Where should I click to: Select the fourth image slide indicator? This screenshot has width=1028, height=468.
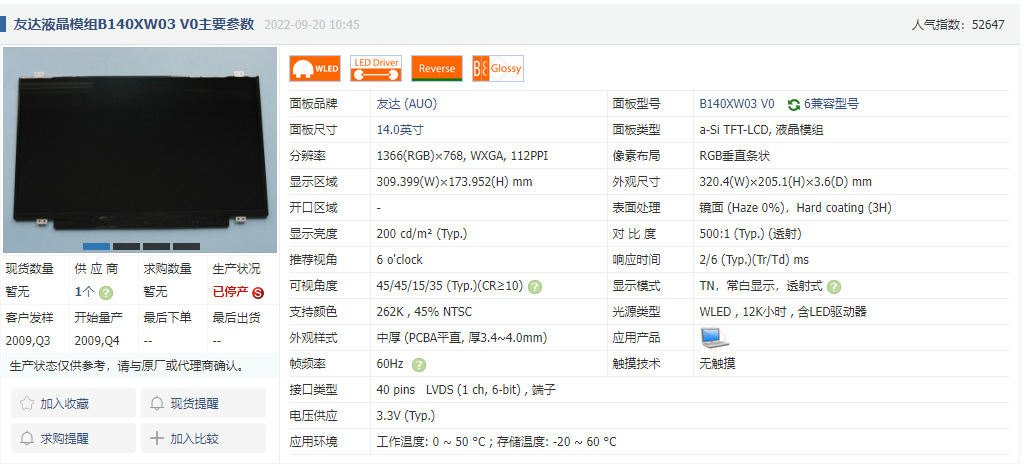coord(186,246)
